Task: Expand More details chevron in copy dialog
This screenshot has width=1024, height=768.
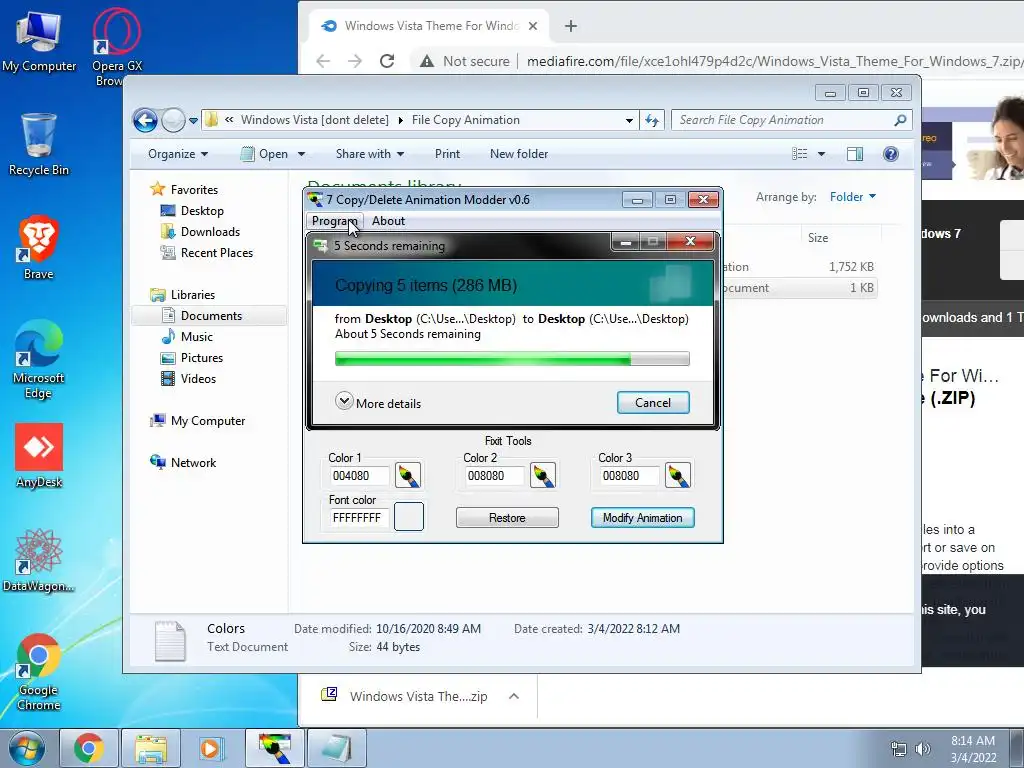Action: (x=344, y=401)
